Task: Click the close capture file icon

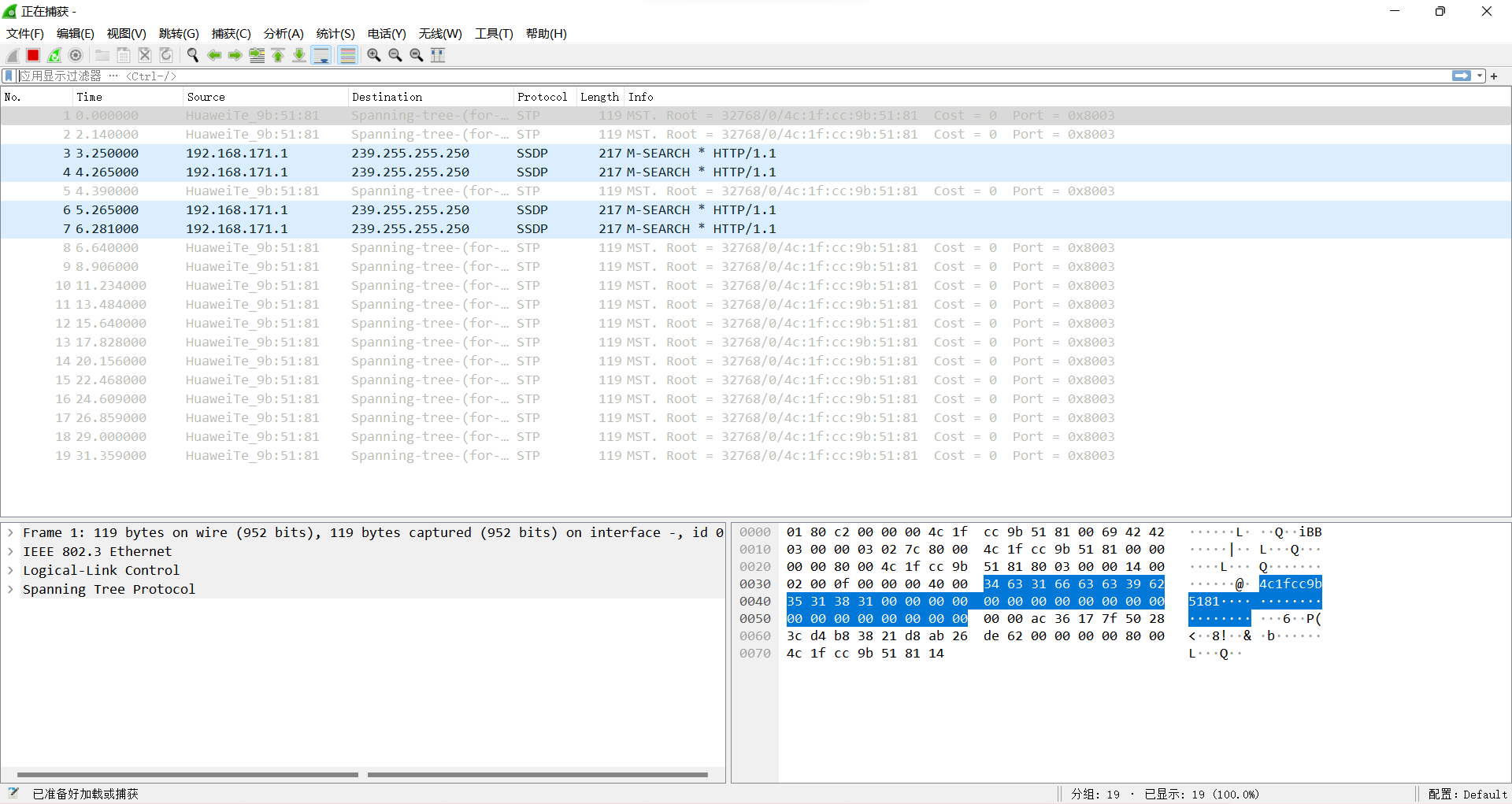Action: (145, 55)
